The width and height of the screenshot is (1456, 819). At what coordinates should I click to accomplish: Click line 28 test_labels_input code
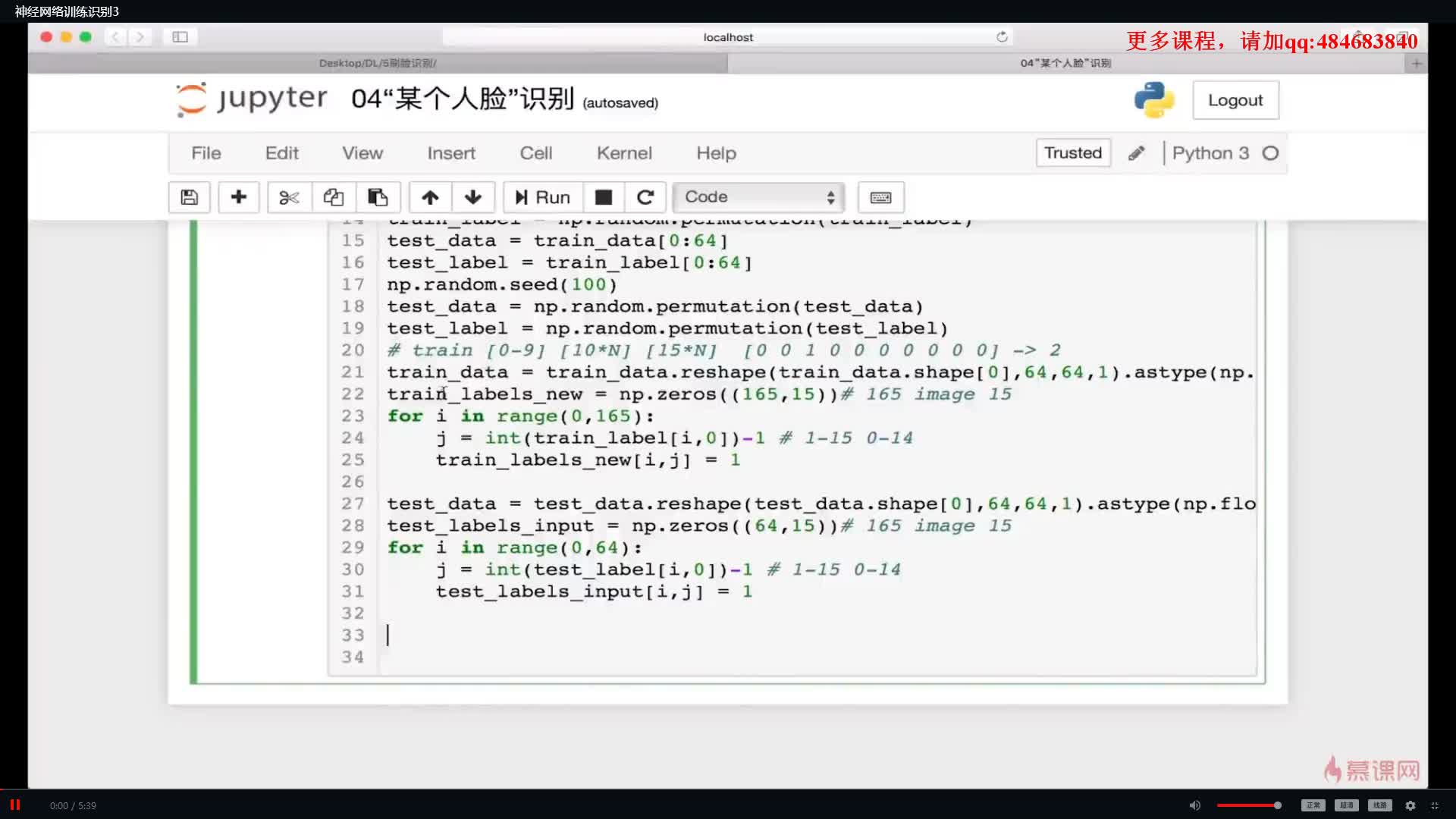tap(699, 526)
